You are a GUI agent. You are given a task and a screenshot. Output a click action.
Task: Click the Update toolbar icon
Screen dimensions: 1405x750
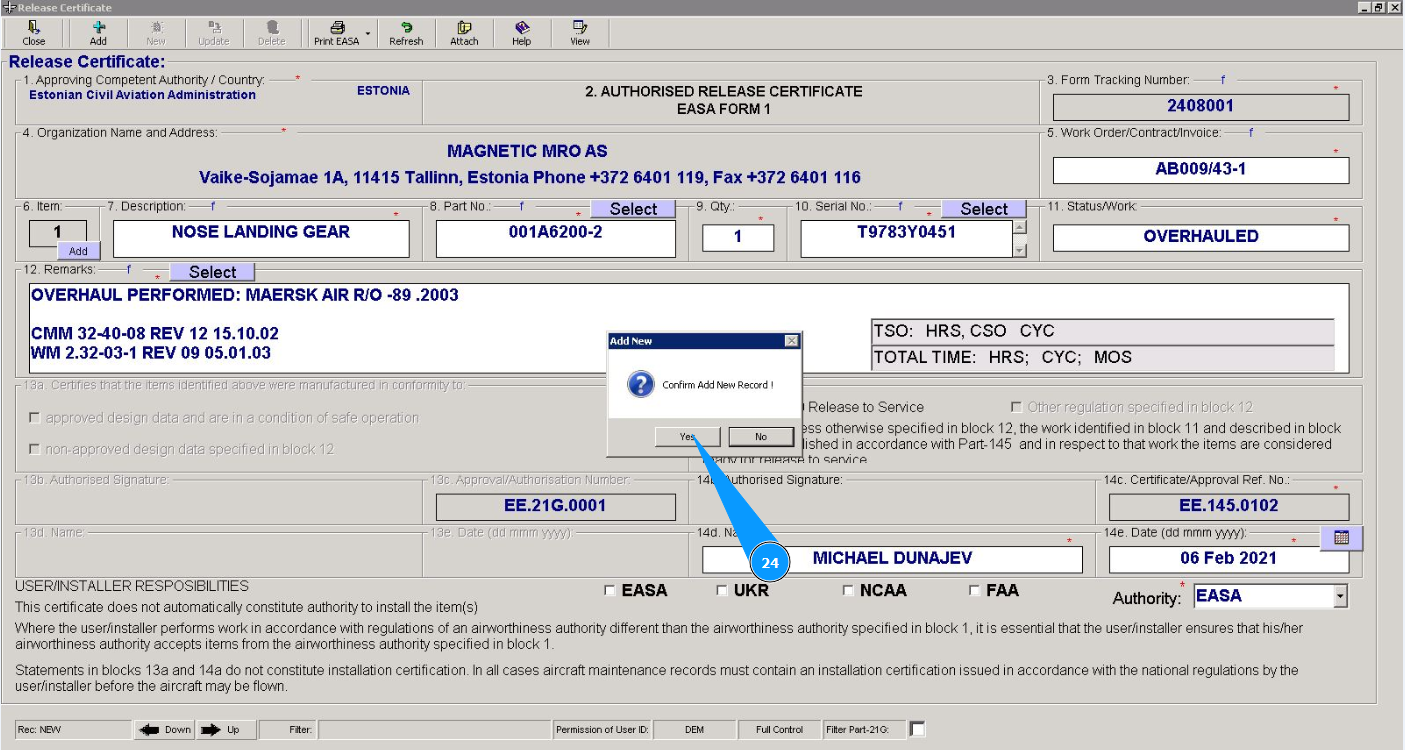214,33
